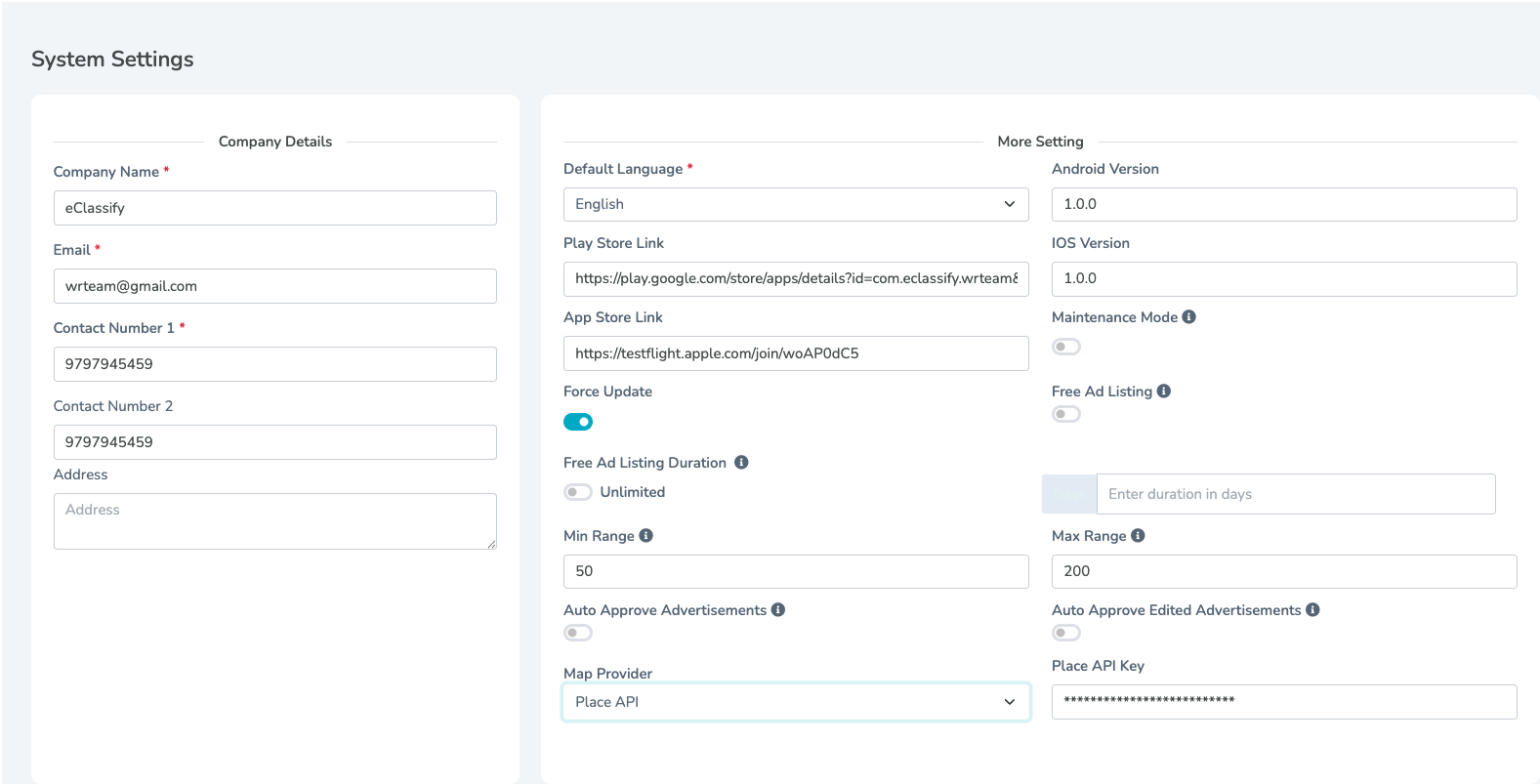Select the Place API Key field
The width and height of the screenshot is (1540, 784).
(x=1283, y=702)
